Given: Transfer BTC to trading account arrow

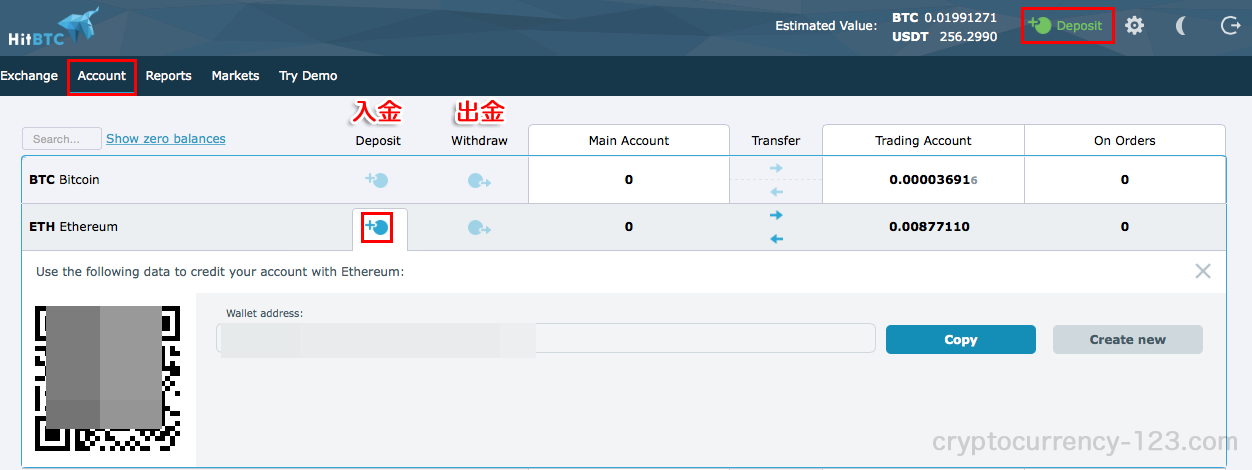Looking at the screenshot, I should (776, 168).
